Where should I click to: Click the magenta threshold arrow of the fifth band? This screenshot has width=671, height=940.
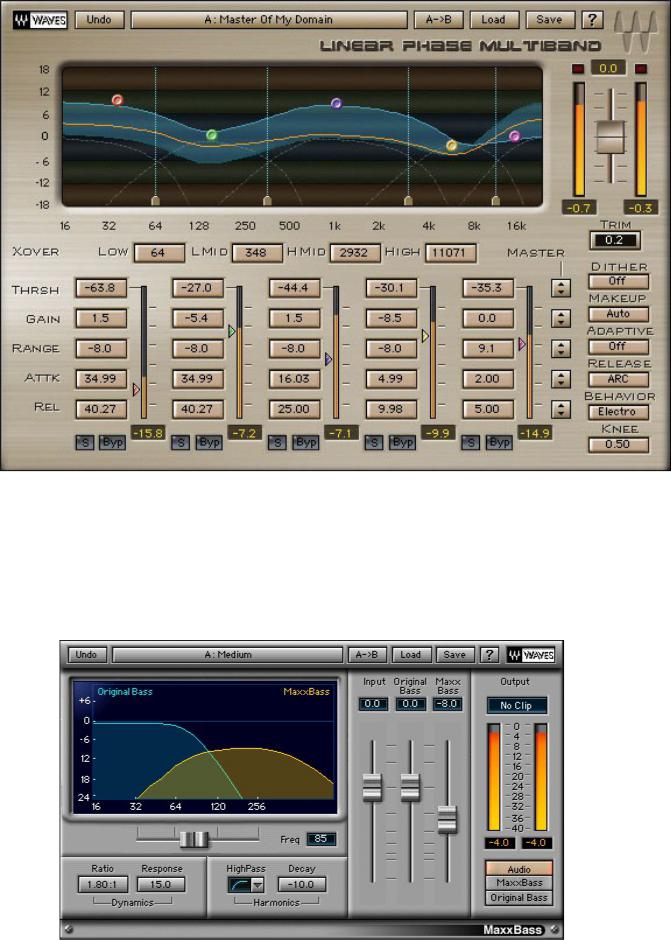click(522, 344)
